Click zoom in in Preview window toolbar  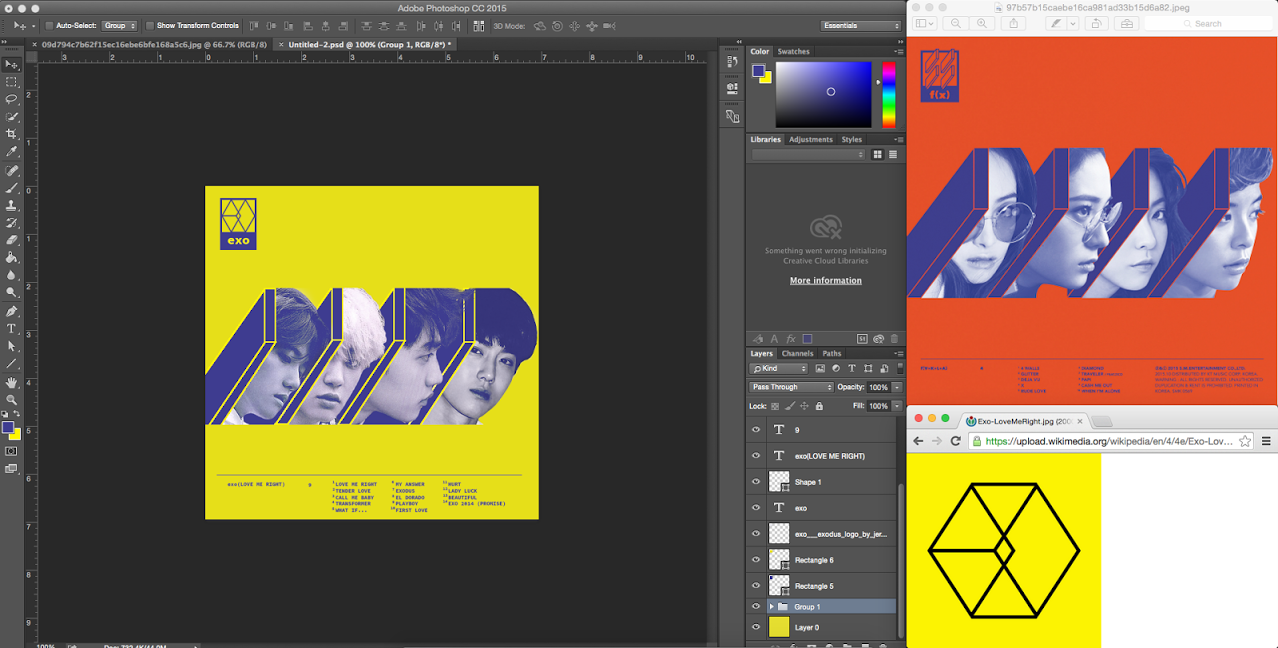(x=984, y=23)
